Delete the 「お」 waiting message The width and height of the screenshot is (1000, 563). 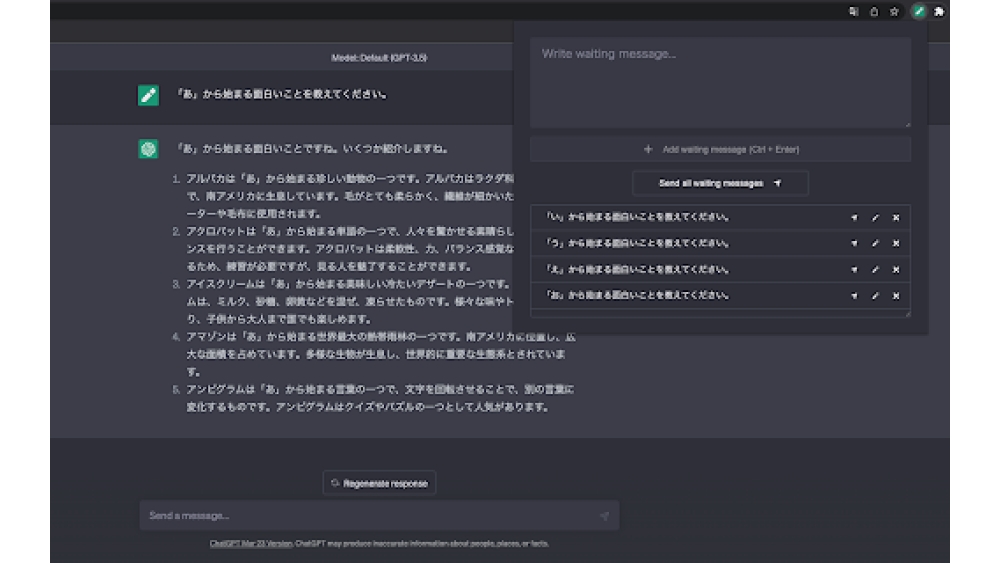pyautogui.click(x=896, y=296)
